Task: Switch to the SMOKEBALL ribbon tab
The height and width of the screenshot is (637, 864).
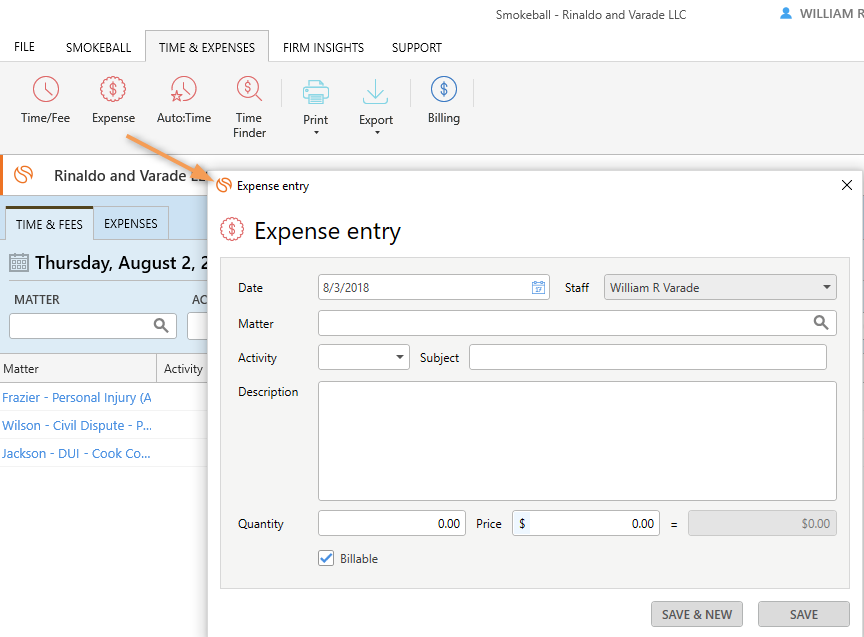Action: coord(99,47)
